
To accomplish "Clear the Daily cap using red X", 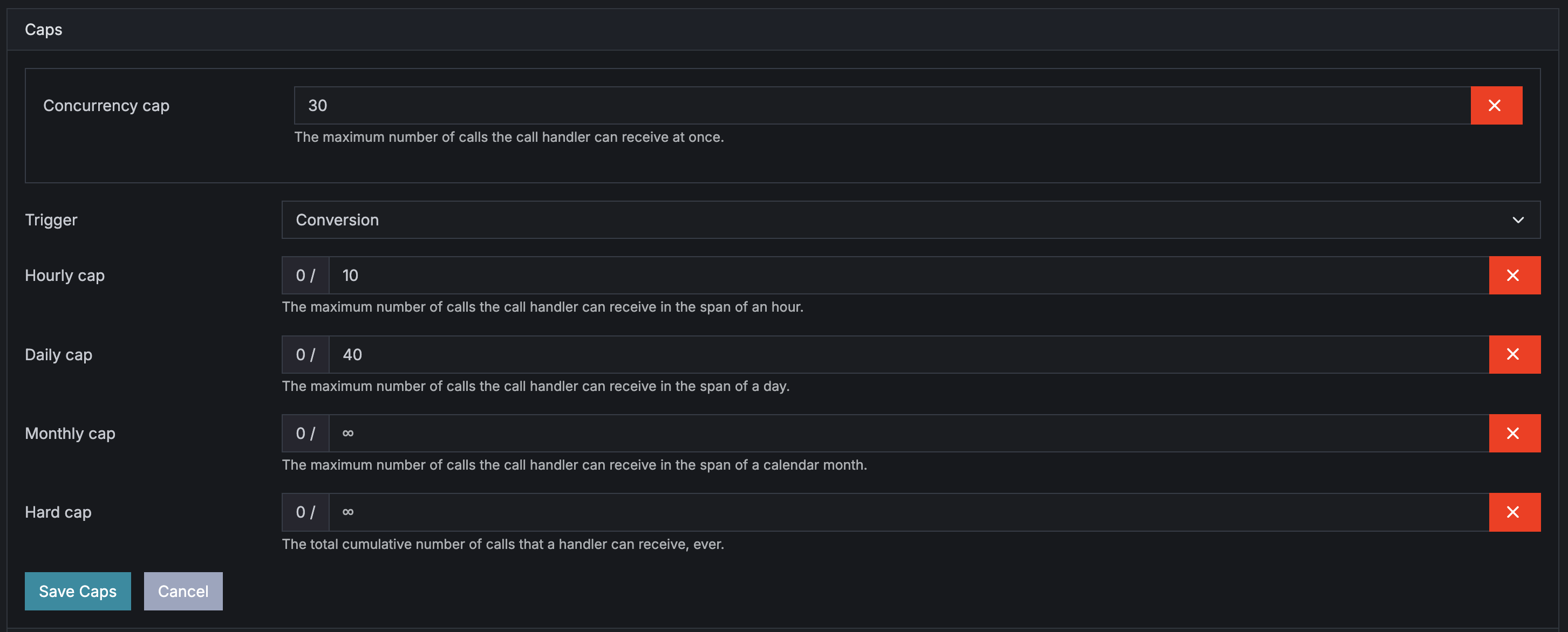I will 1514,354.
